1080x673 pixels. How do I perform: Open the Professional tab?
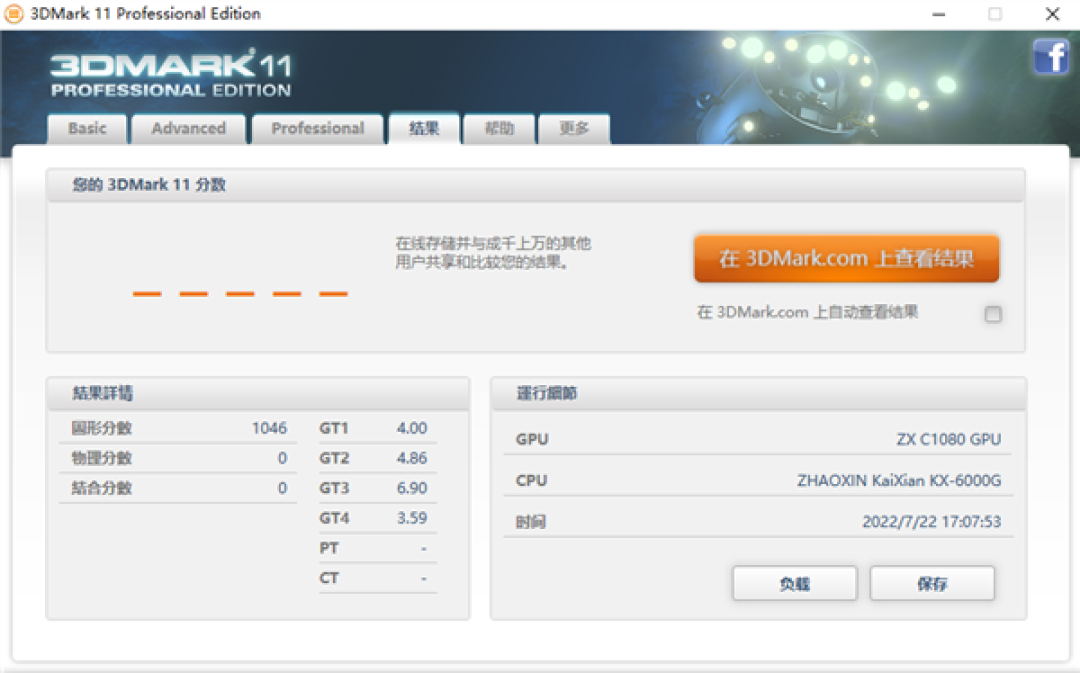tap(317, 128)
